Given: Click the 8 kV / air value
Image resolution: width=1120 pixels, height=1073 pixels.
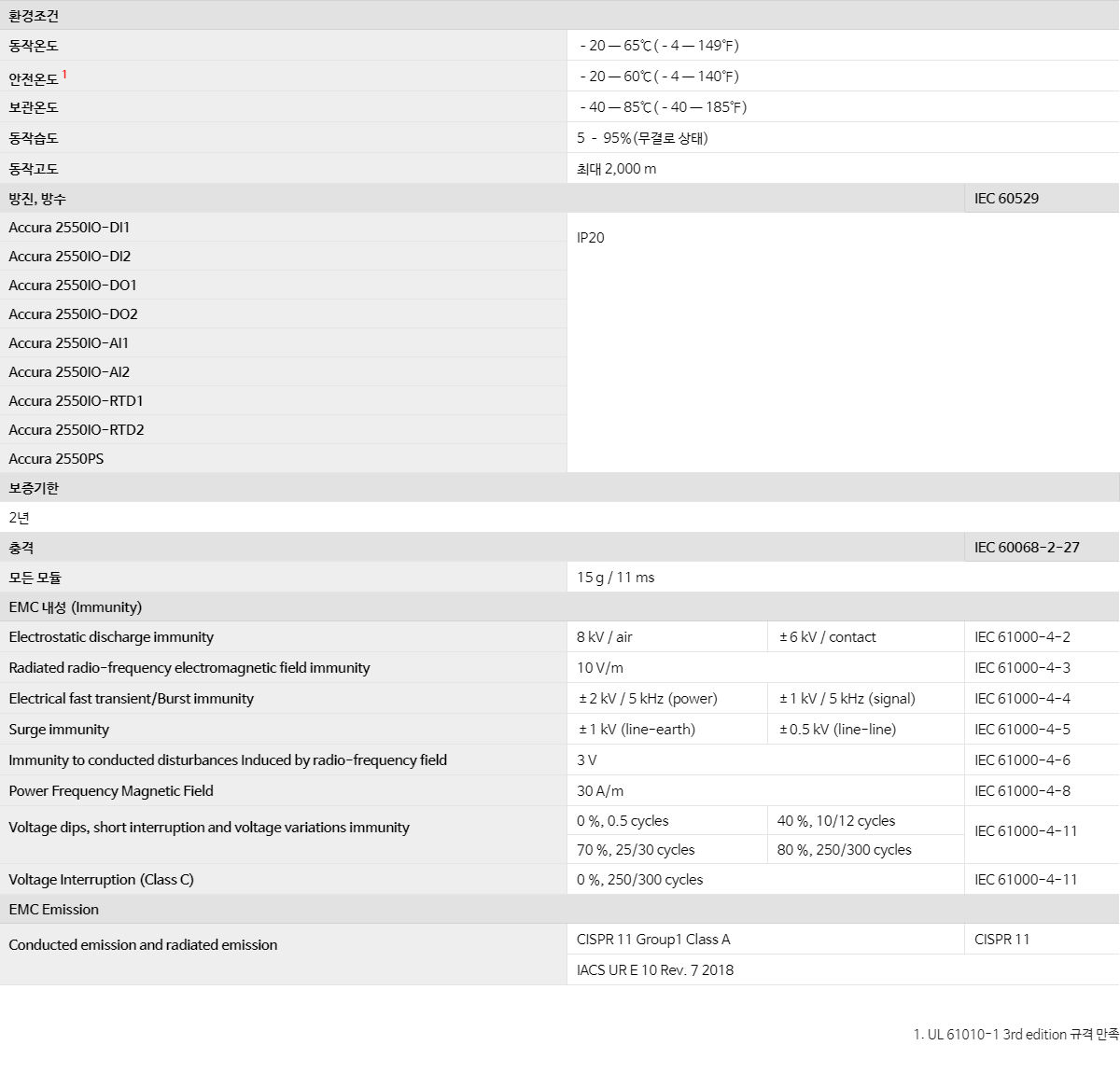Looking at the screenshot, I should [x=605, y=637].
